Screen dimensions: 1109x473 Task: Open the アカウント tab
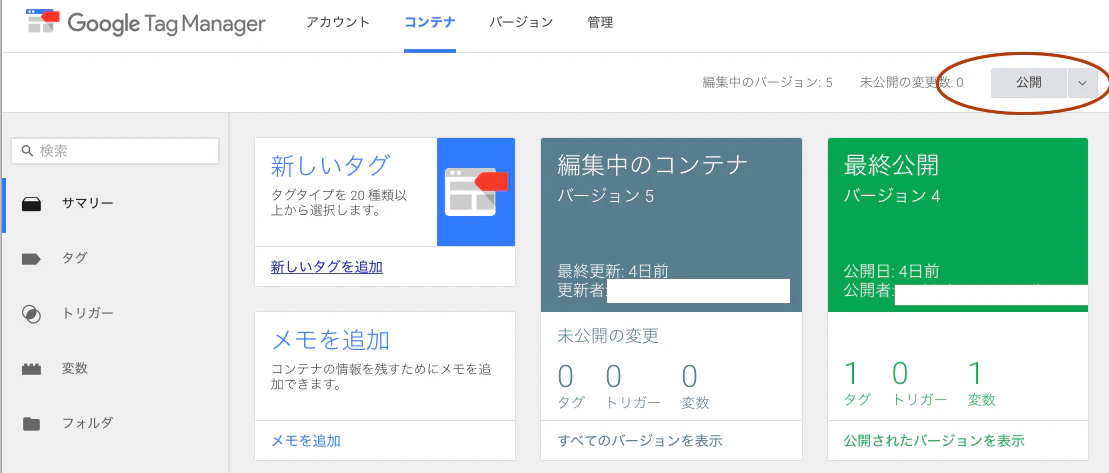point(338,23)
